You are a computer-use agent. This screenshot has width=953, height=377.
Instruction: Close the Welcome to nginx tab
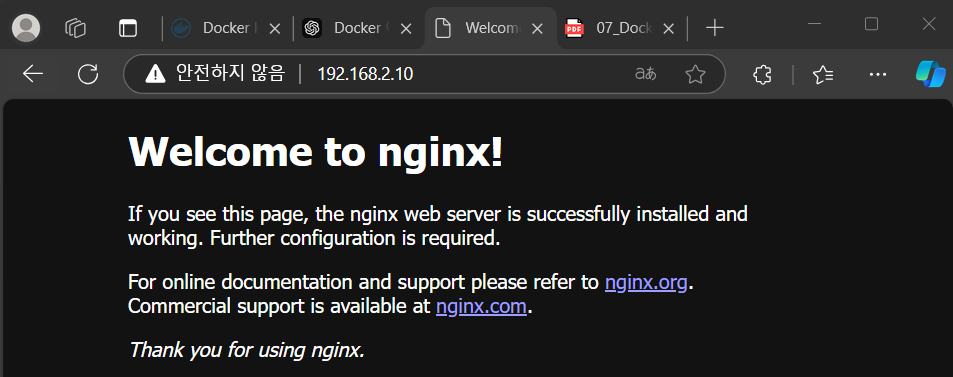click(x=537, y=29)
